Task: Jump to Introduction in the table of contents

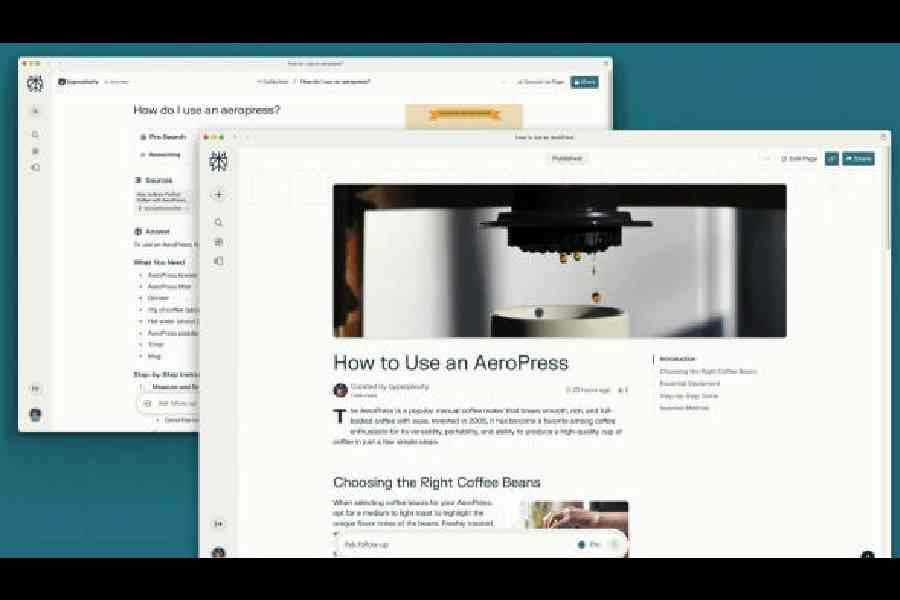Action: 677,359
